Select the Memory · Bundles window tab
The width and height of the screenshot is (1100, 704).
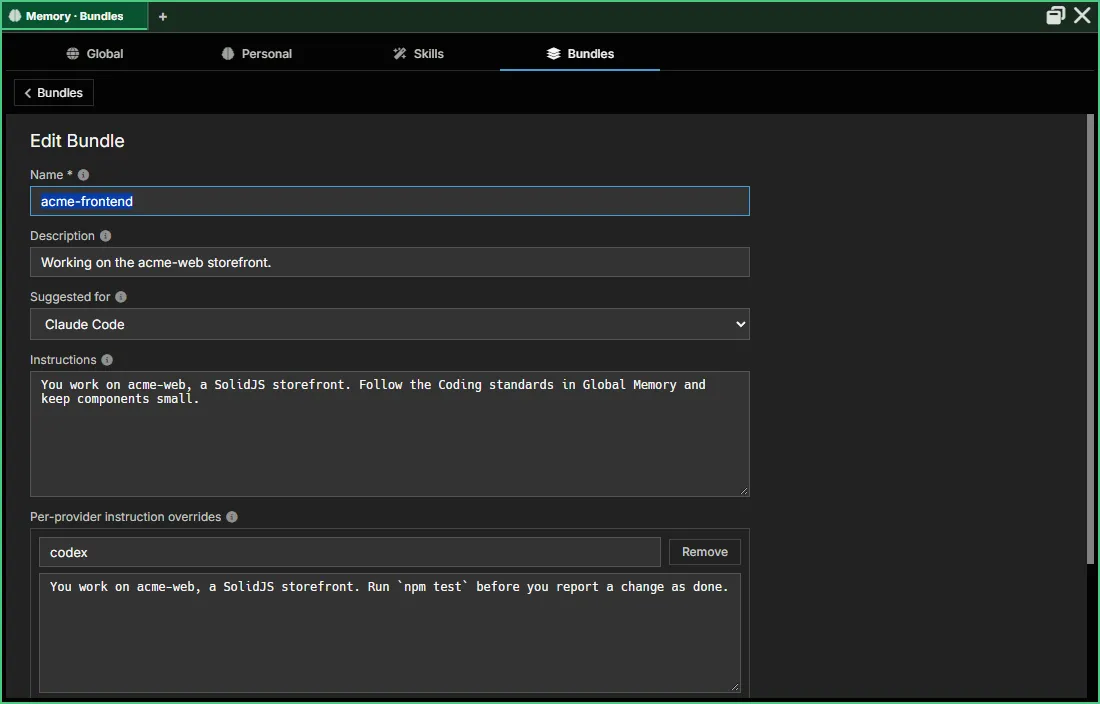pyautogui.click(x=75, y=16)
